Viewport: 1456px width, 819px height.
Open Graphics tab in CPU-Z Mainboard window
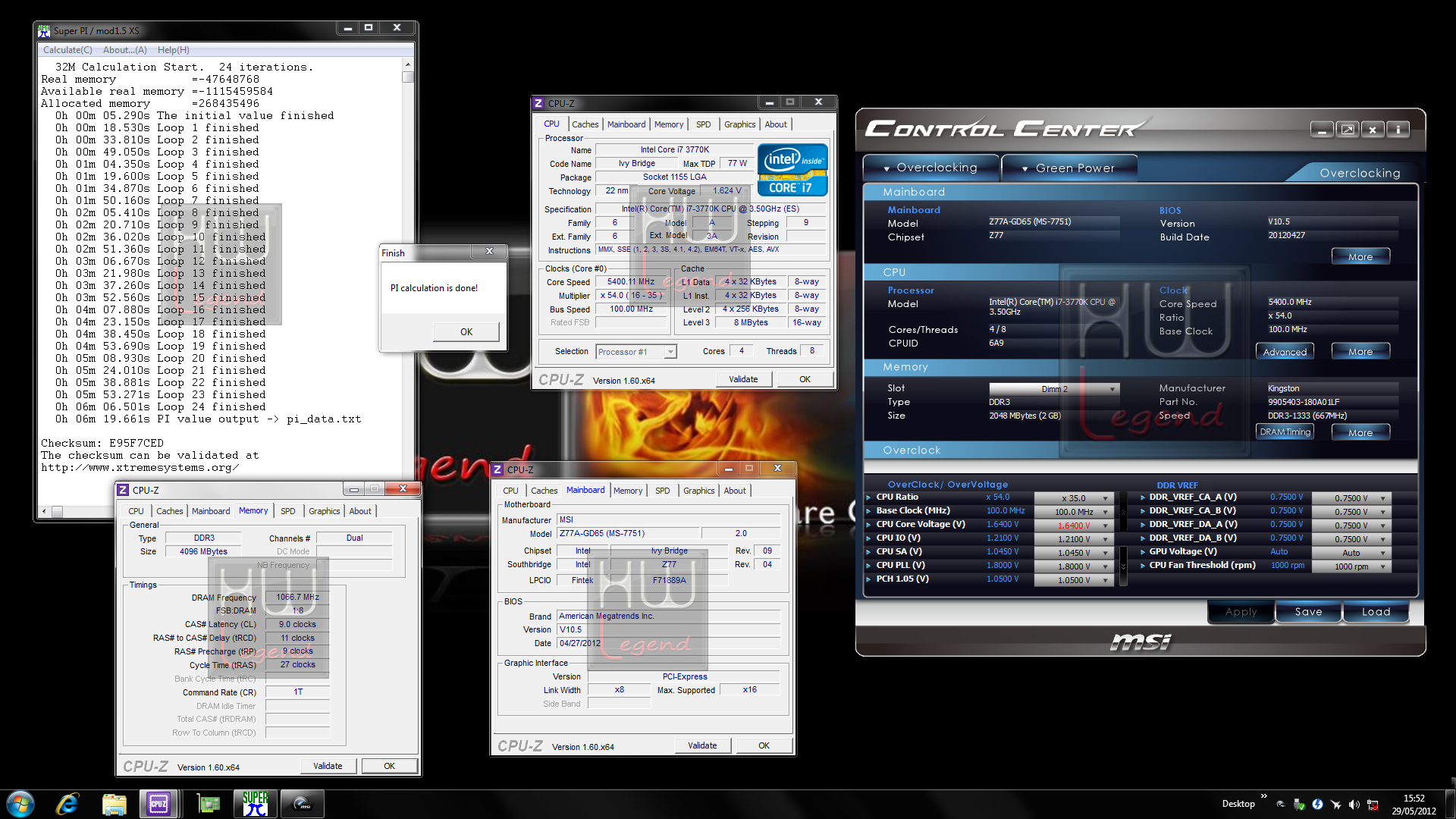click(x=698, y=491)
